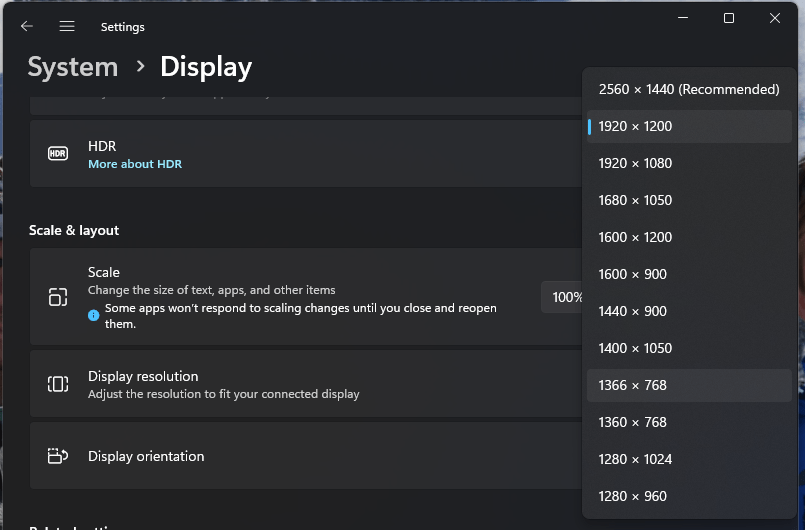The width and height of the screenshot is (805, 530).
Task: Set resolution to 1400 × 1050
Action: 689,348
